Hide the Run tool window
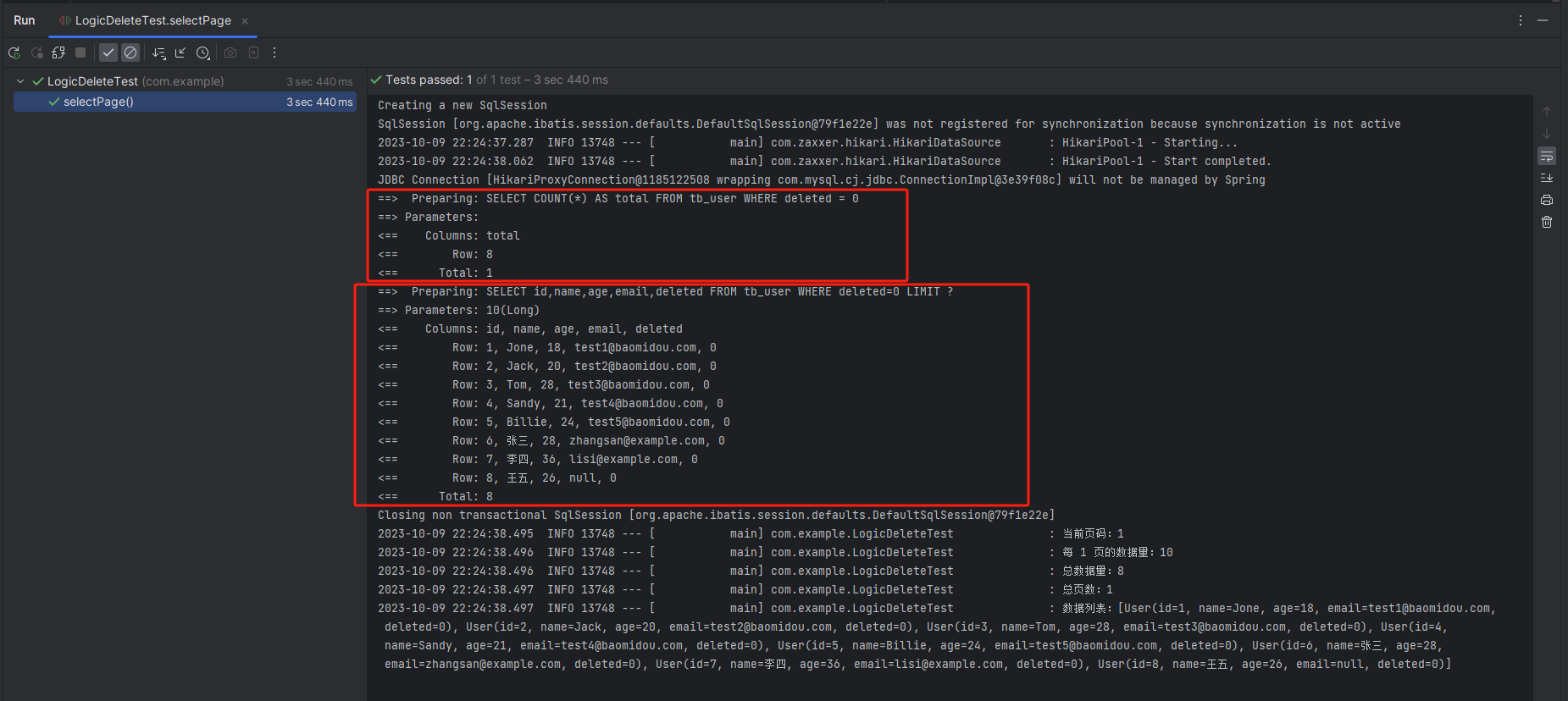The height and width of the screenshot is (701, 1568). [x=1543, y=20]
